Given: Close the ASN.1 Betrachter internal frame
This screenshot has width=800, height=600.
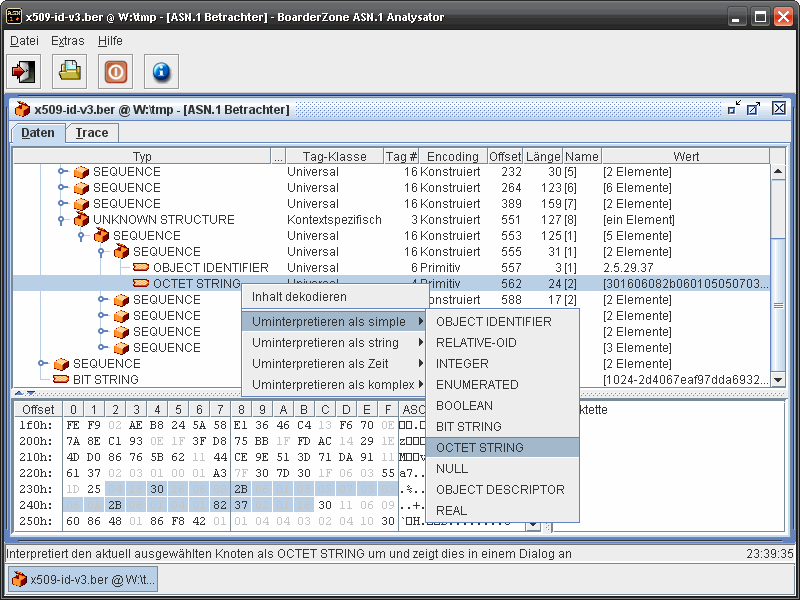Looking at the screenshot, I should (x=779, y=108).
